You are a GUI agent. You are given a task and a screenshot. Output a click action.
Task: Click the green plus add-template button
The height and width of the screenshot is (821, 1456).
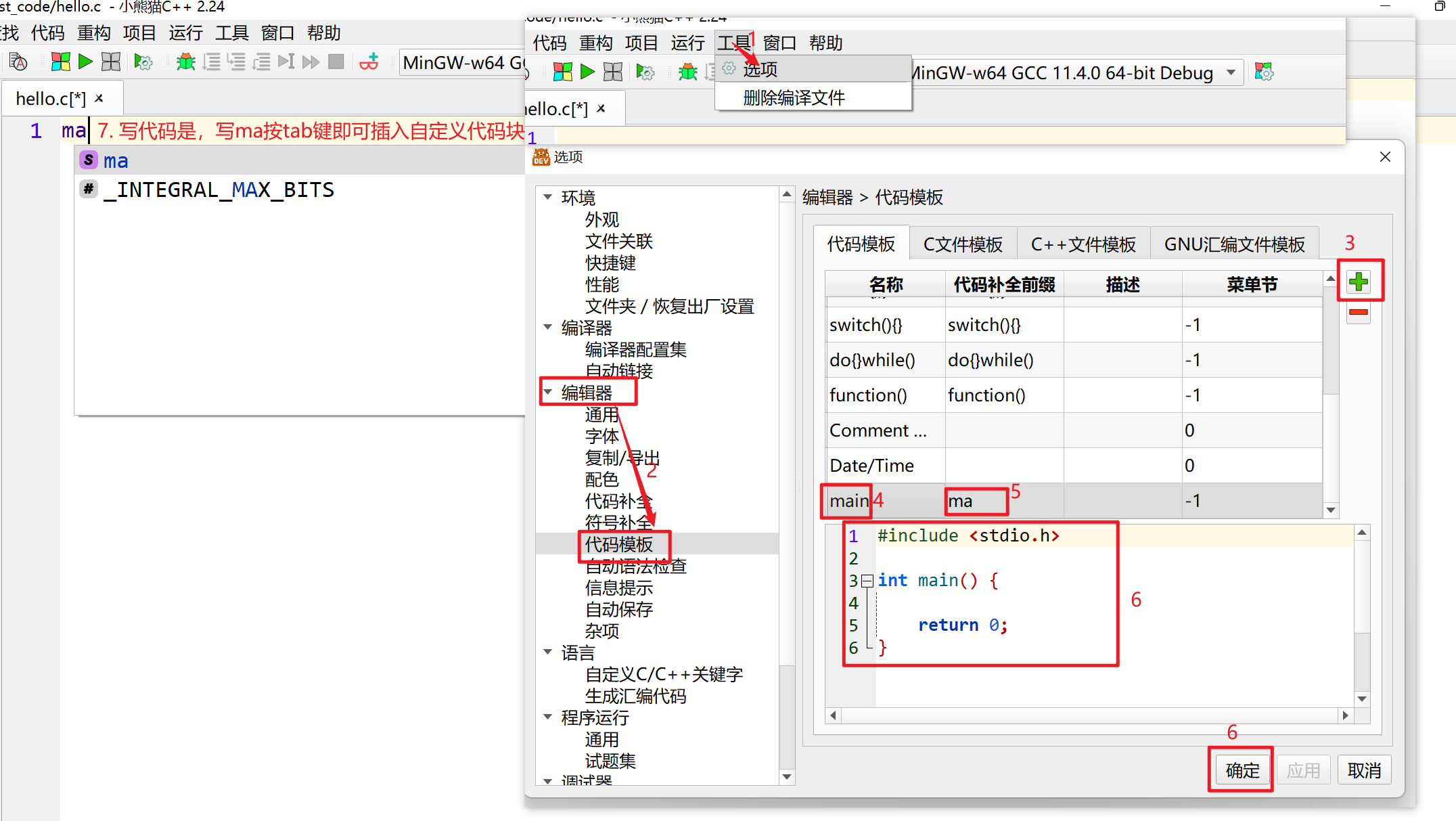point(1359,282)
